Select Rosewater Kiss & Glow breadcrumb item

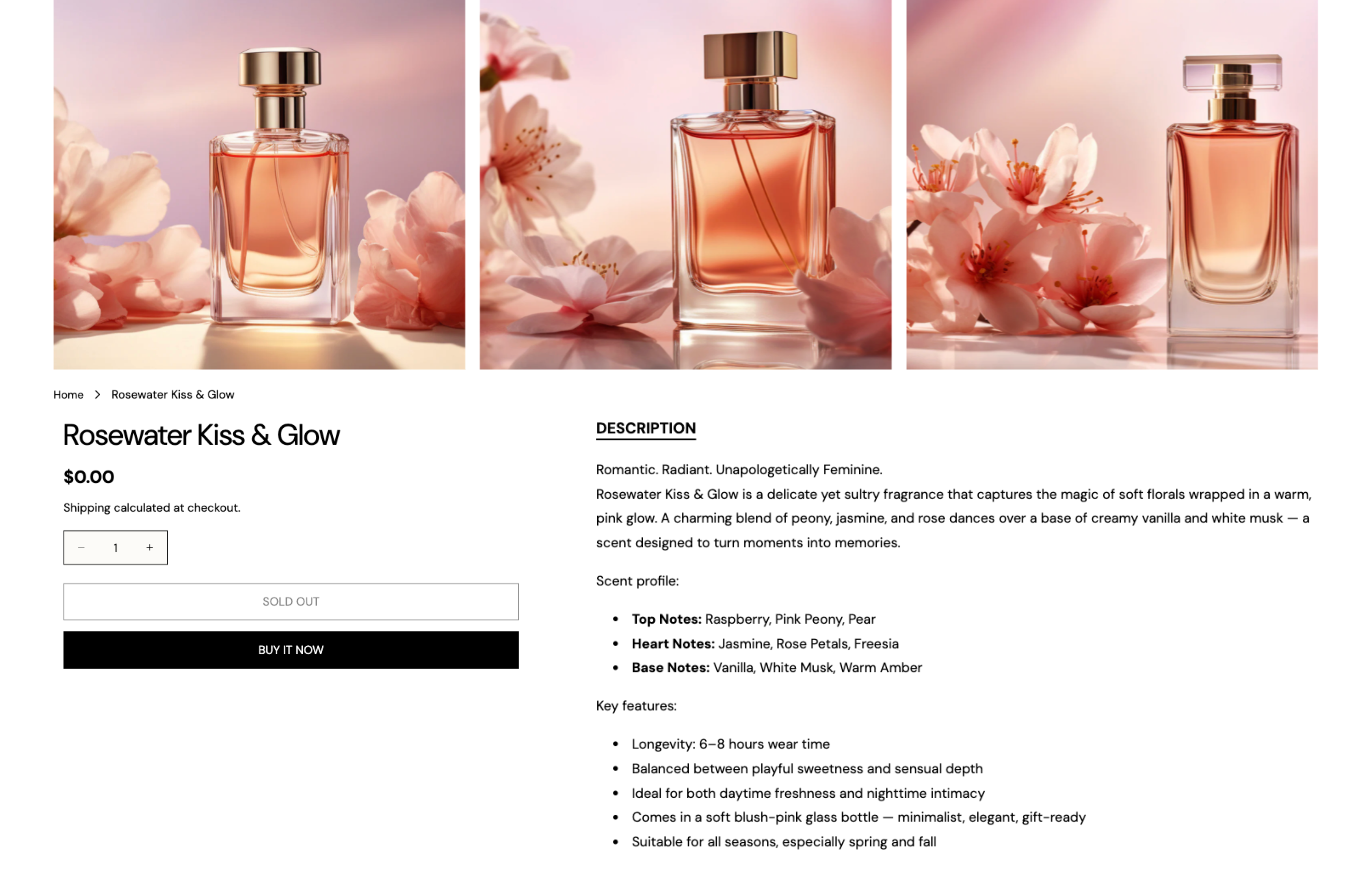tap(173, 394)
